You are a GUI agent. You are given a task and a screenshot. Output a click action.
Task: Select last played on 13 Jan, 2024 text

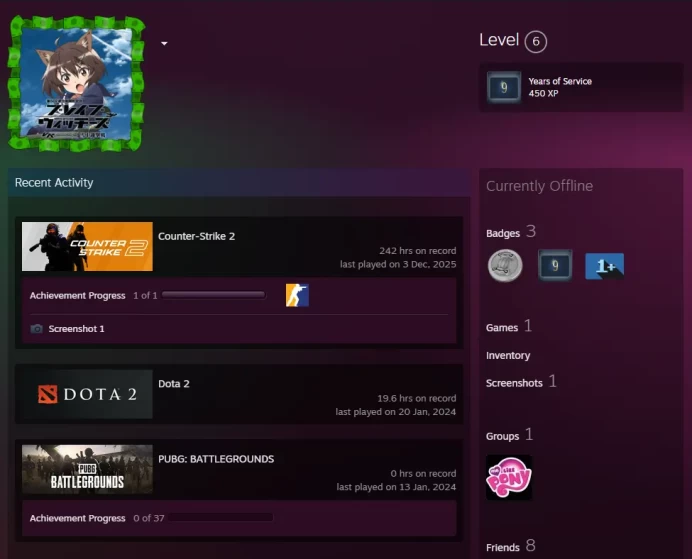point(396,487)
